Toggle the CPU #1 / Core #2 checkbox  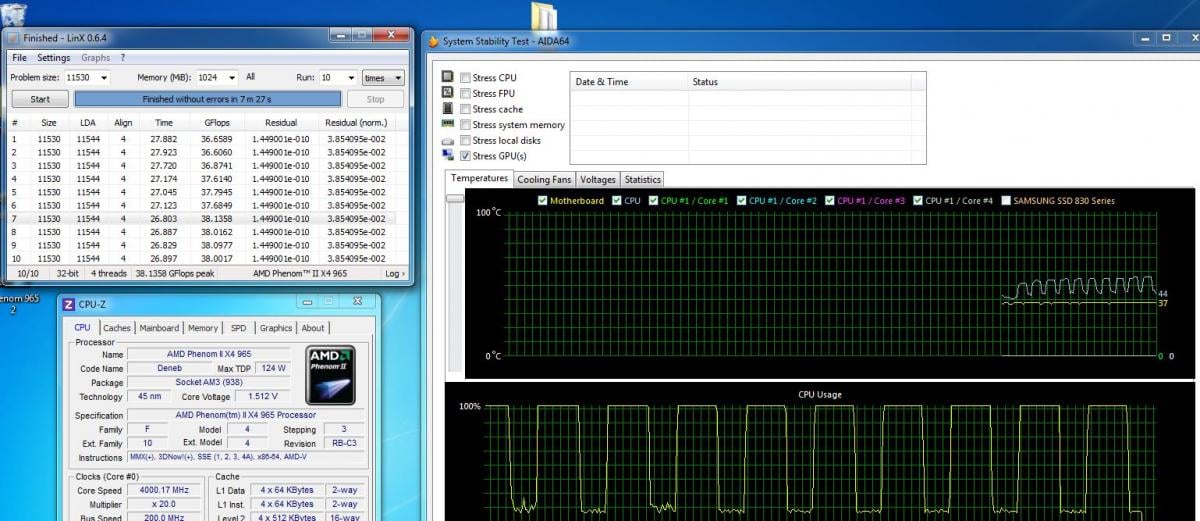point(741,201)
